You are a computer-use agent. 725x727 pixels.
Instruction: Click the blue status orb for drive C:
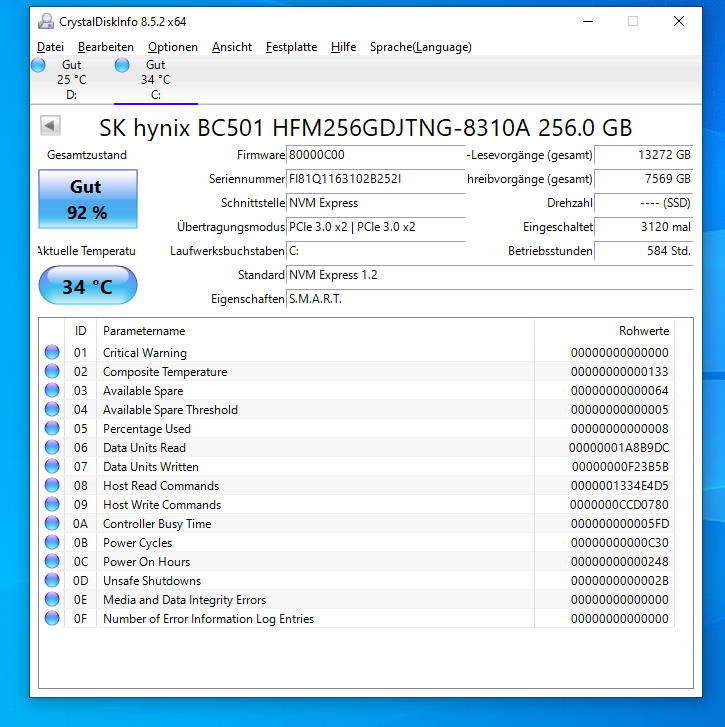point(122,65)
